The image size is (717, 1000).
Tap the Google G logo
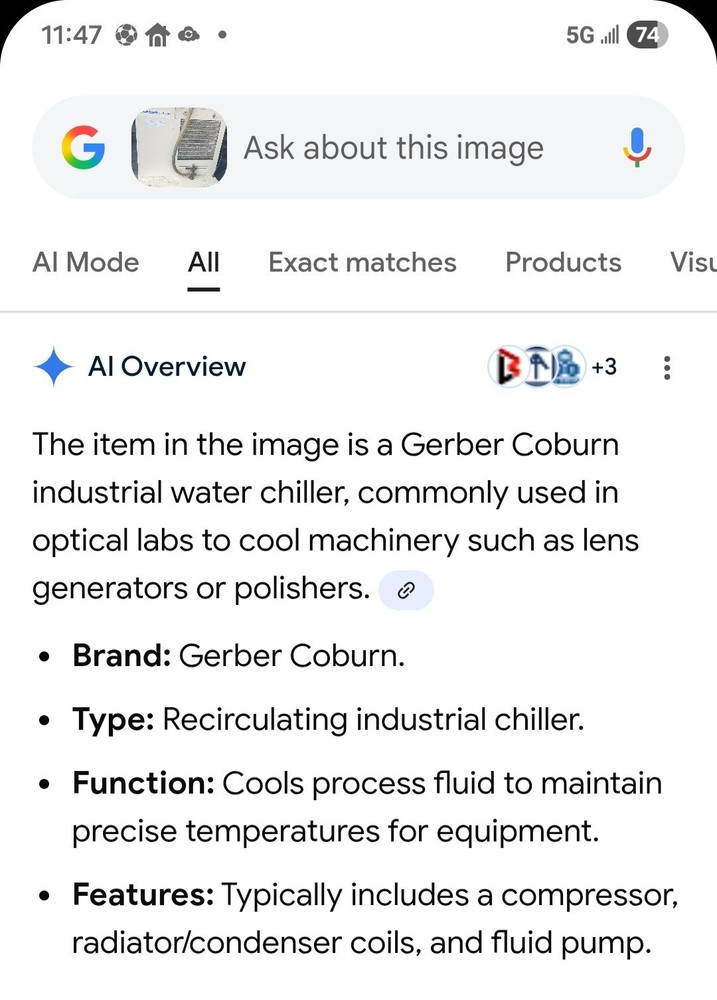pyautogui.click(x=83, y=149)
